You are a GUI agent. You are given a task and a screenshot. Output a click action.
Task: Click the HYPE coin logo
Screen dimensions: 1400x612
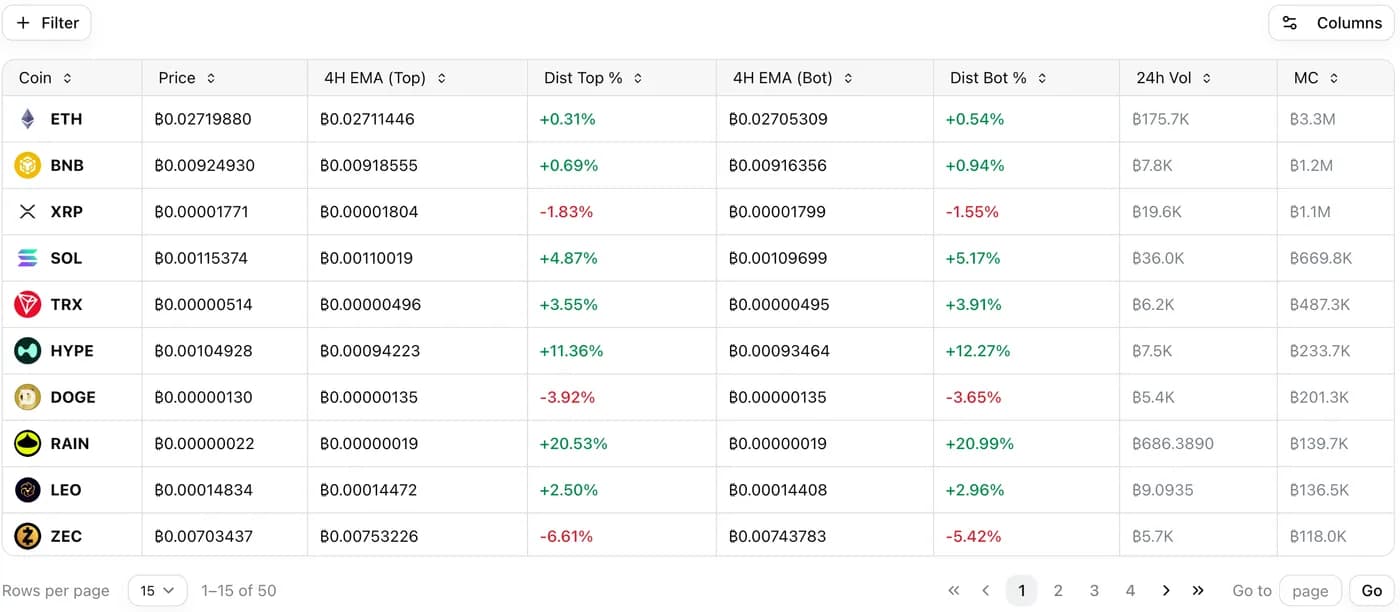pyautogui.click(x=28, y=351)
